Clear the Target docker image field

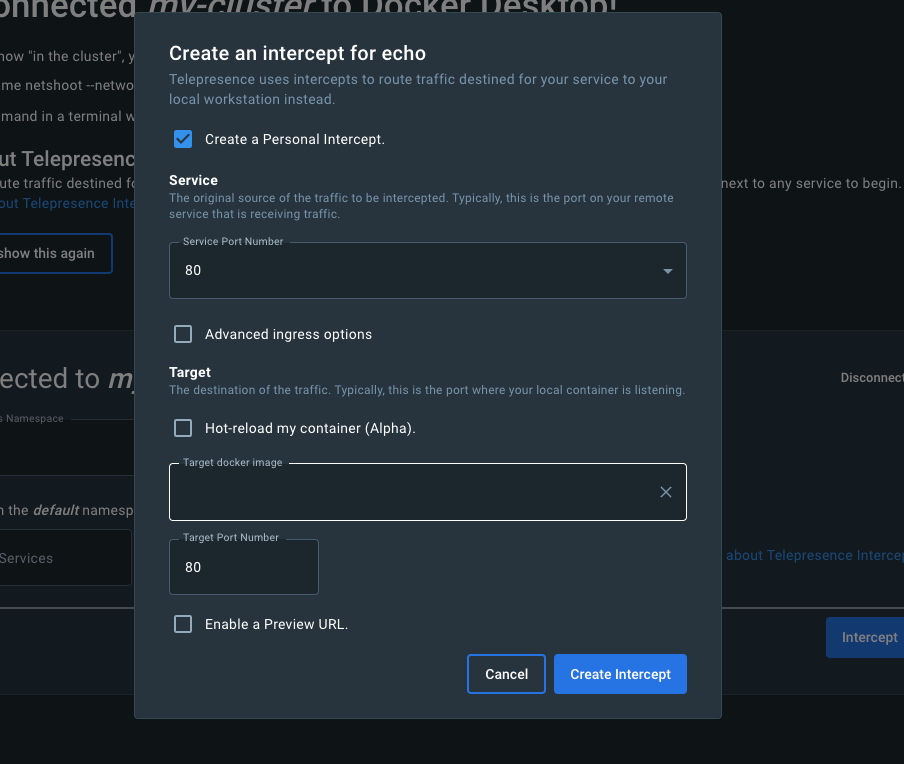click(666, 492)
